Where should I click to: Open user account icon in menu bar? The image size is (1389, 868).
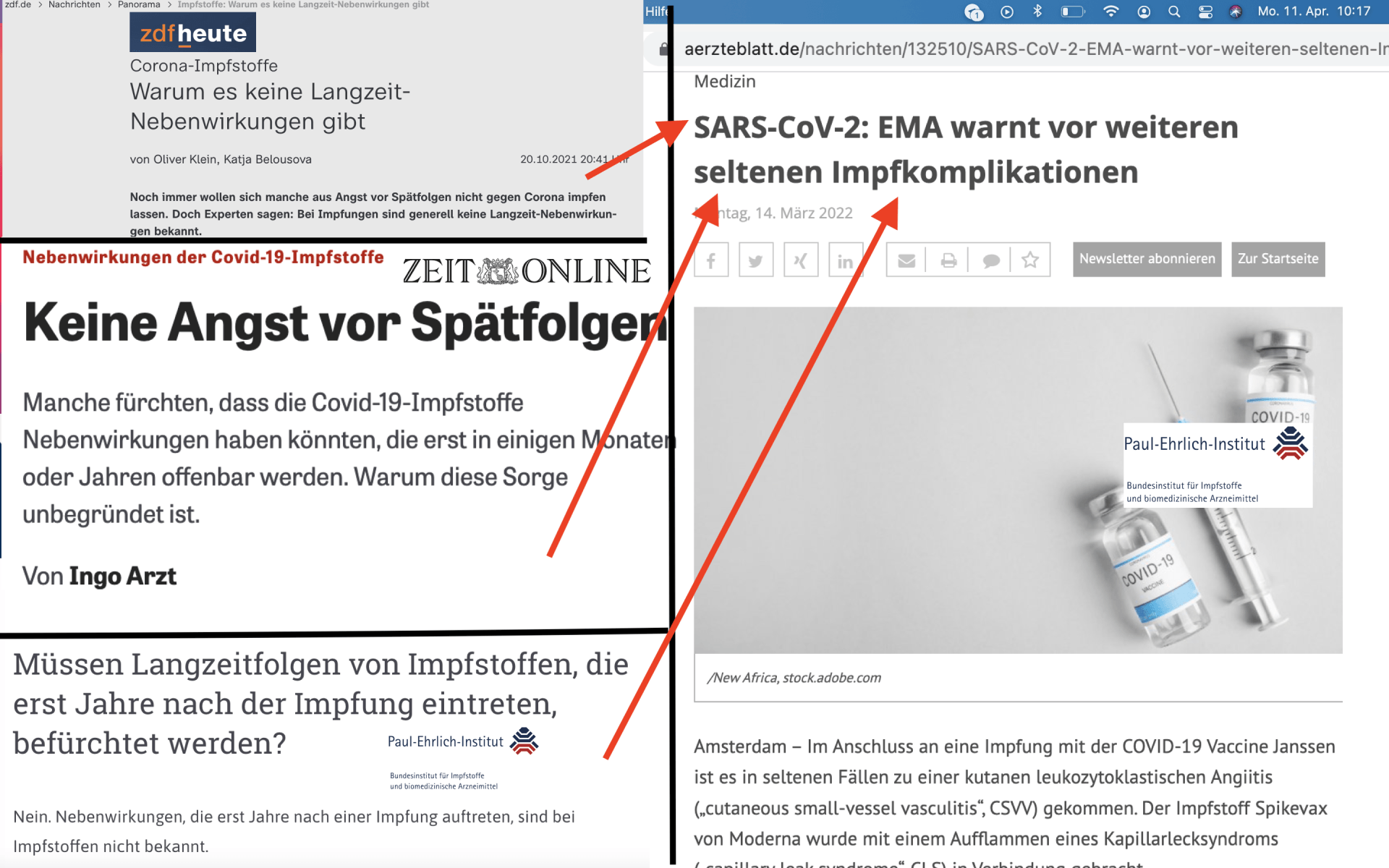1144,12
